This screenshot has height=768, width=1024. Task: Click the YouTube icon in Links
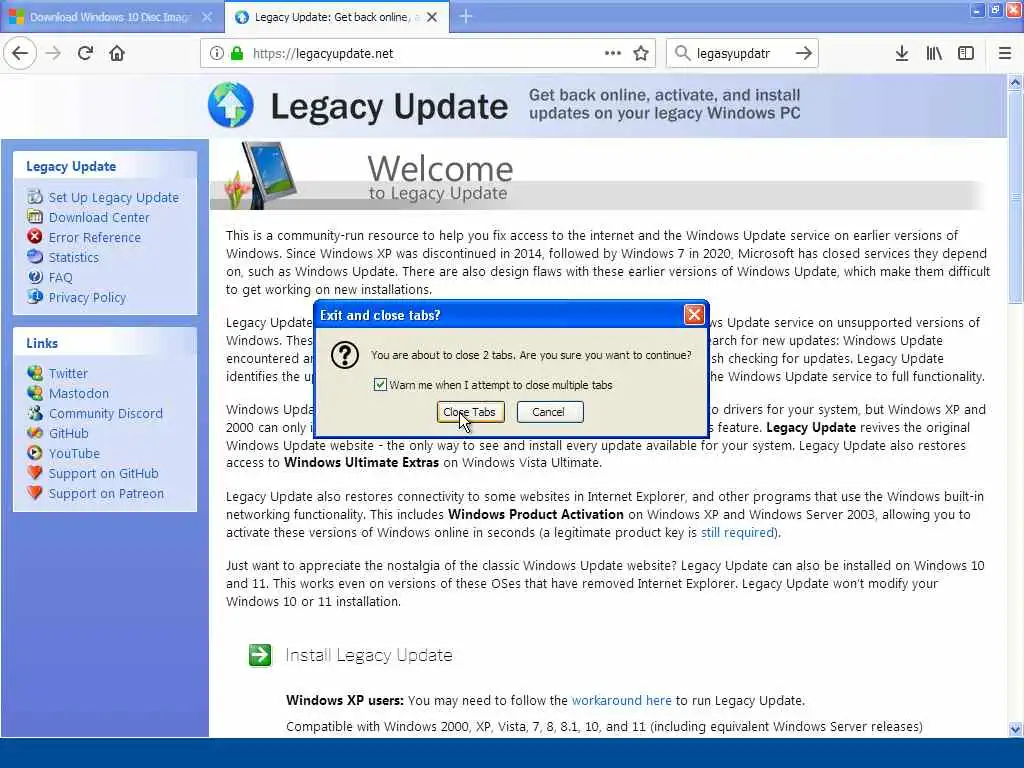35,453
